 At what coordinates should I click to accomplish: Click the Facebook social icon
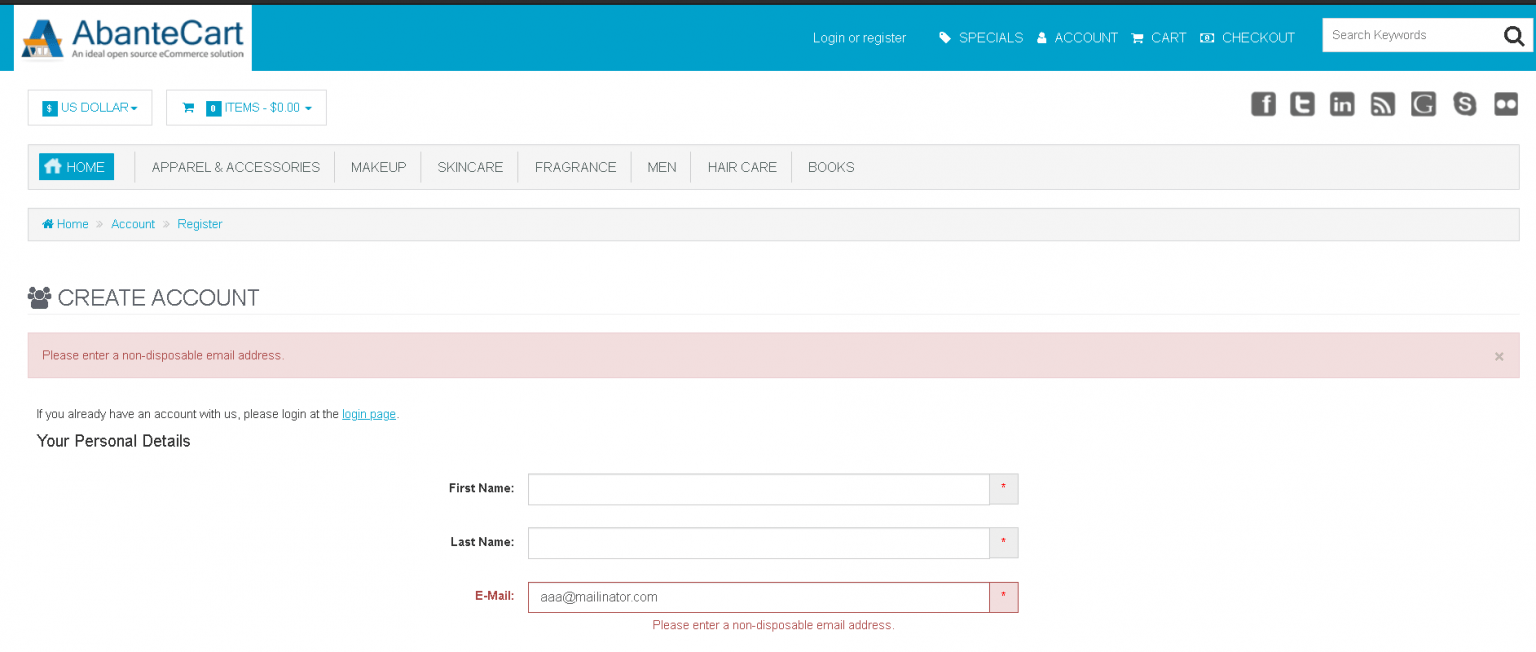(1263, 104)
